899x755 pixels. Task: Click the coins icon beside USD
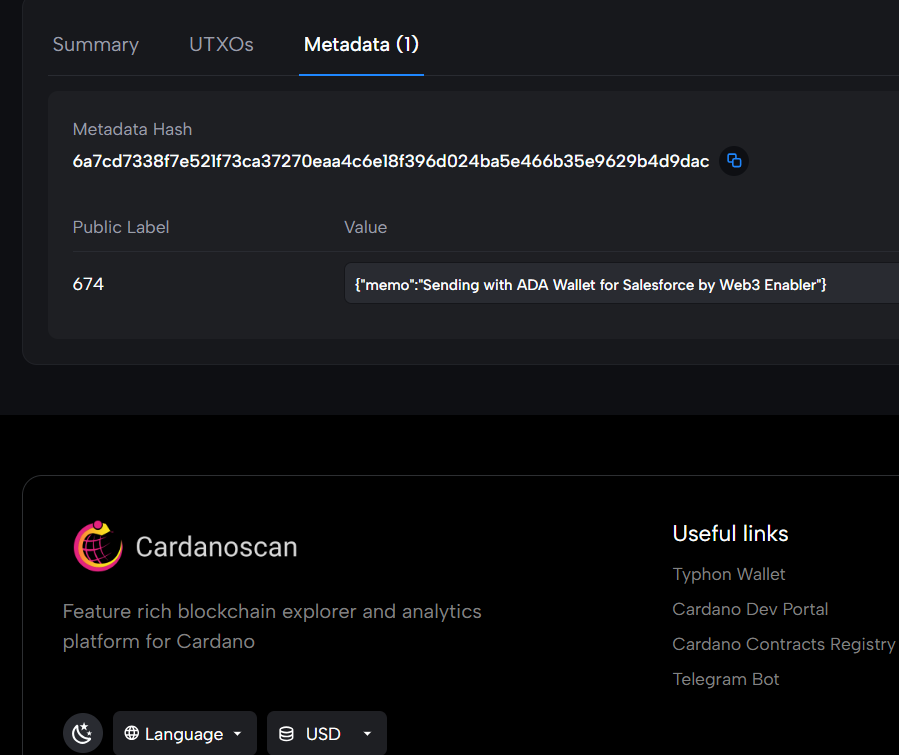(286, 734)
